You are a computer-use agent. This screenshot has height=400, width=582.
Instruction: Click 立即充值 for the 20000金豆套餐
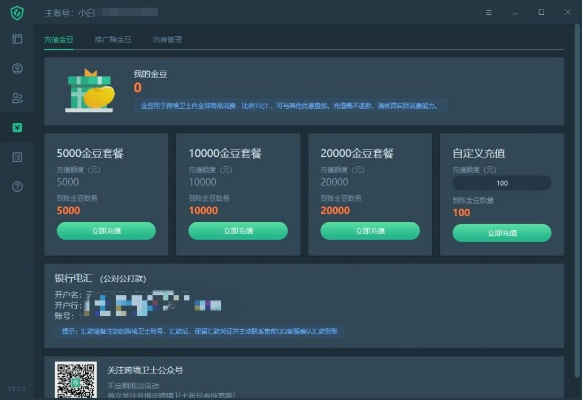click(x=370, y=231)
